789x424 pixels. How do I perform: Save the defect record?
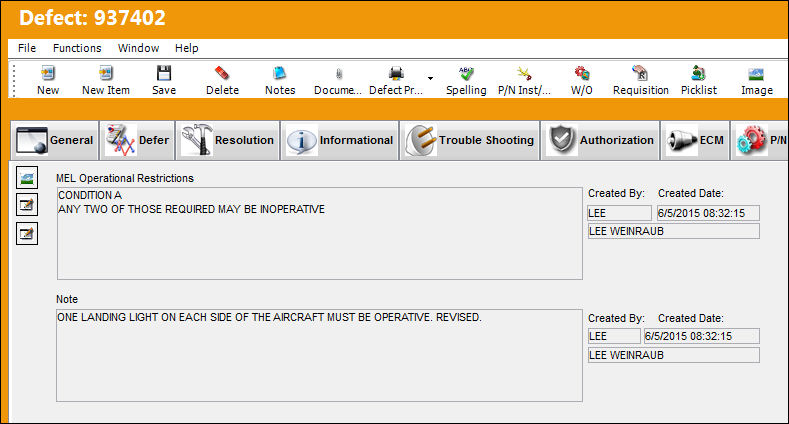(164, 80)
